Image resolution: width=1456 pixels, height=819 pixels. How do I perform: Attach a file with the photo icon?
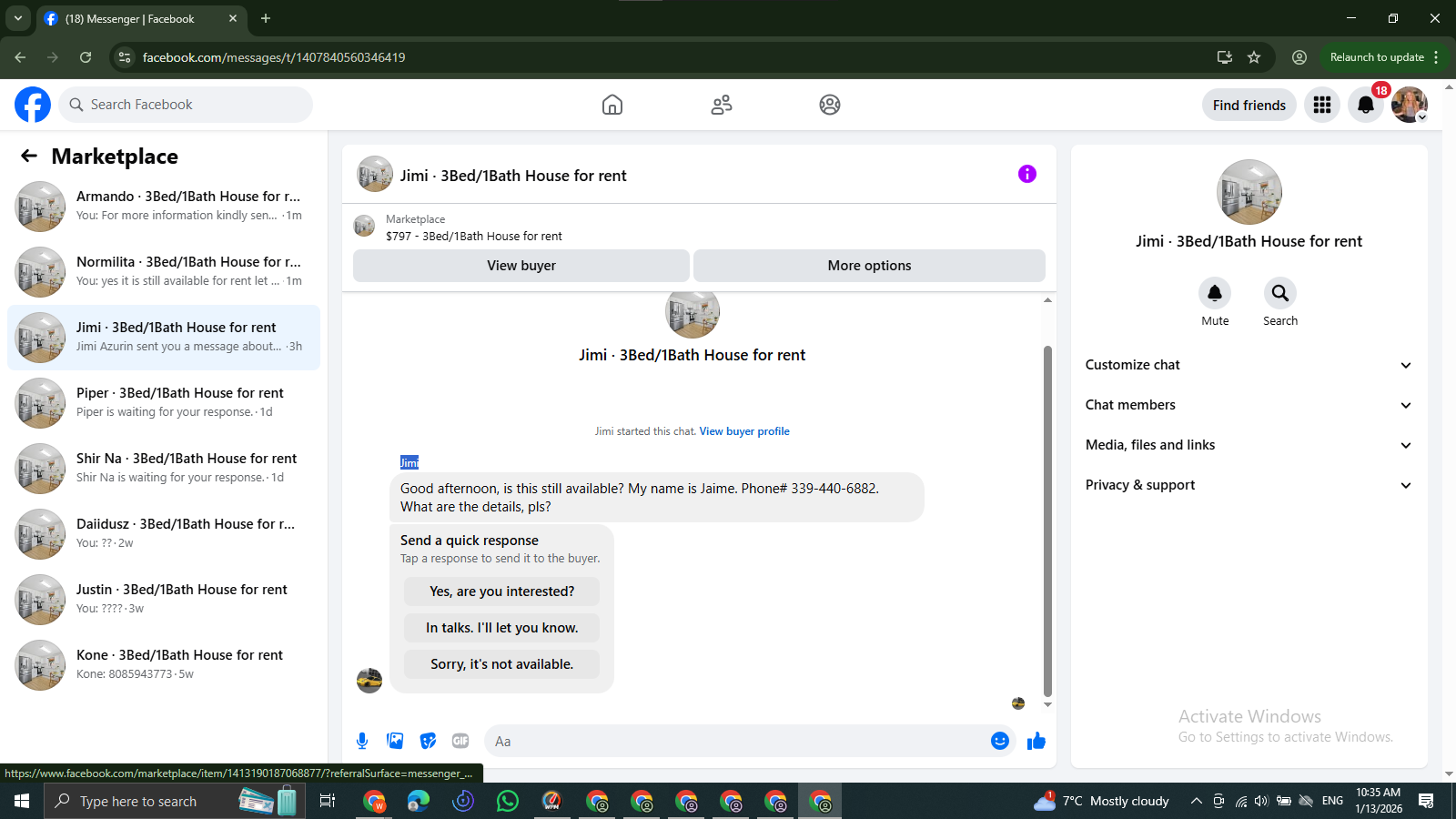tap(395, 741)
